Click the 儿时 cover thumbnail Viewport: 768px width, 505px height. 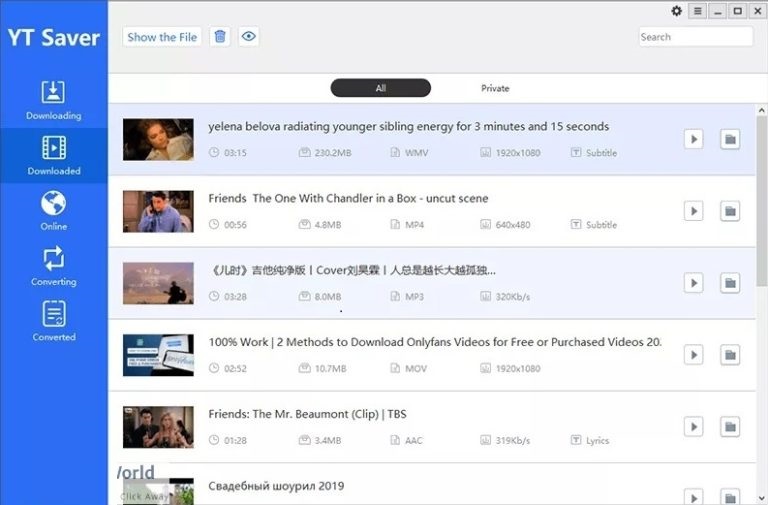click(158, 283)
